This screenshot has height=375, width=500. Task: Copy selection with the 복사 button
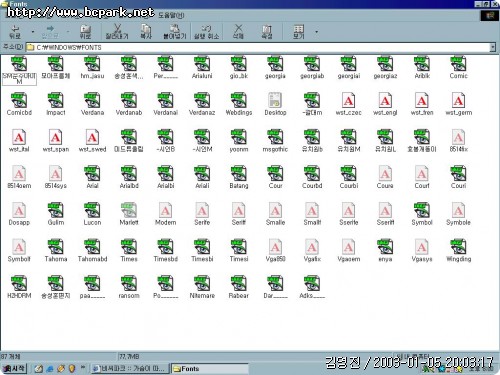pos(146,32)
